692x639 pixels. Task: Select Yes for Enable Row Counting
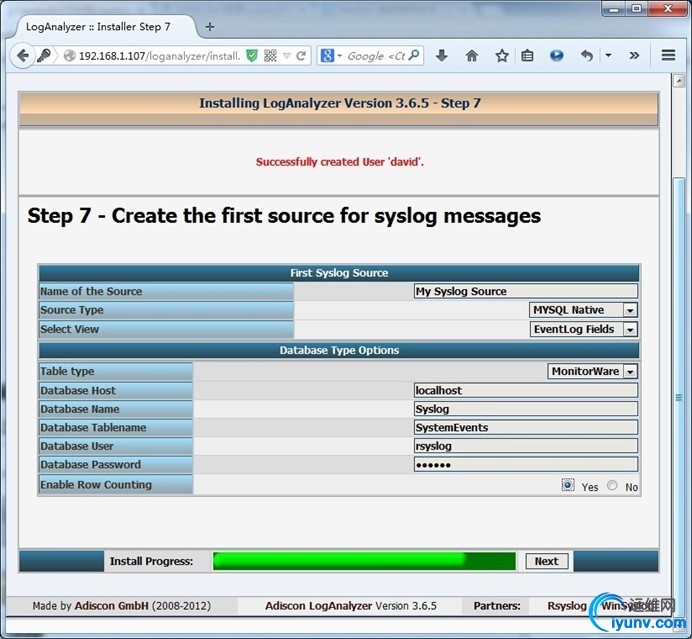tap(568, 485)
